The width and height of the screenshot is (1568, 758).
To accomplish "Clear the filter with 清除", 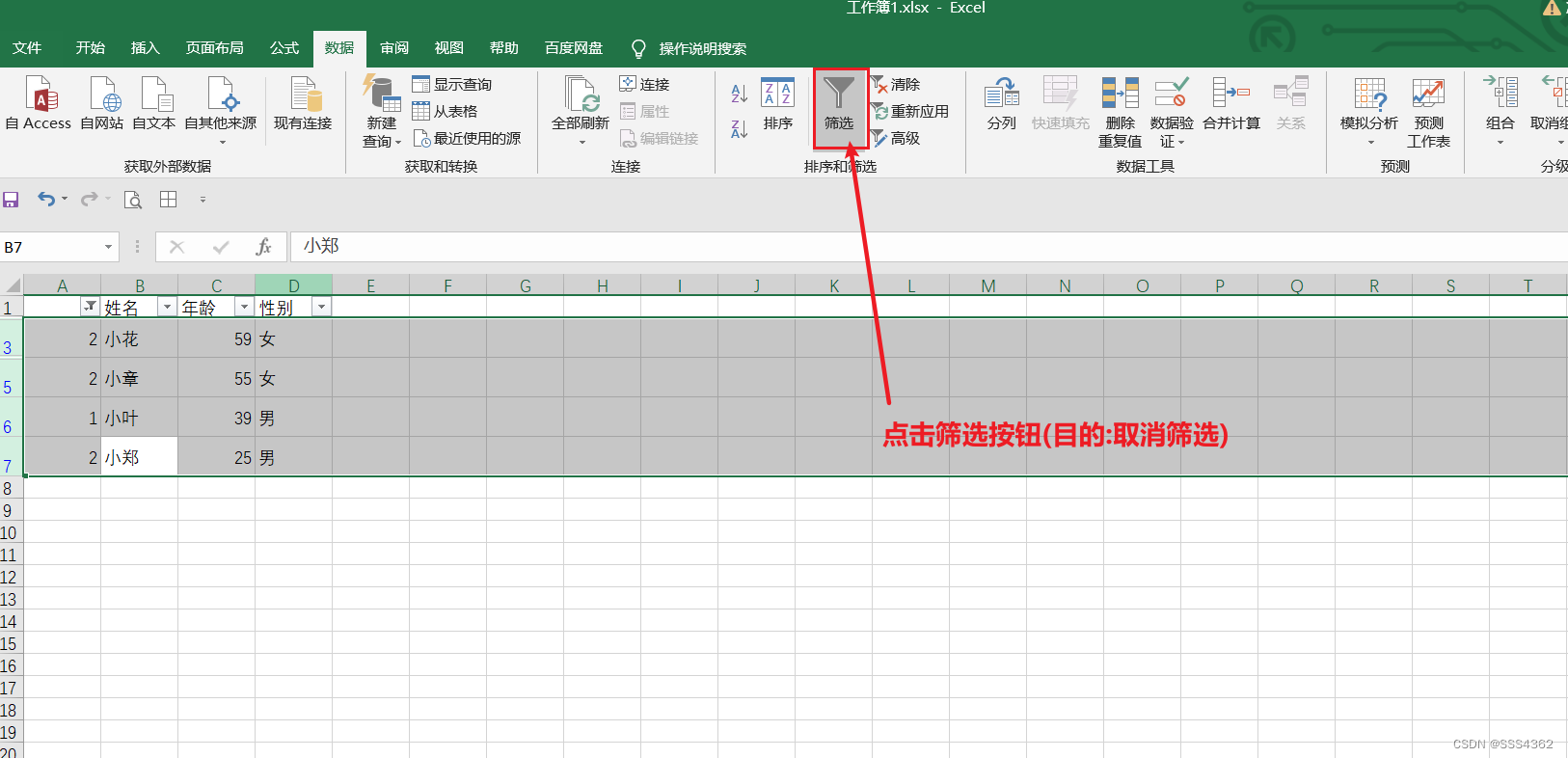I will click(896, 84).
